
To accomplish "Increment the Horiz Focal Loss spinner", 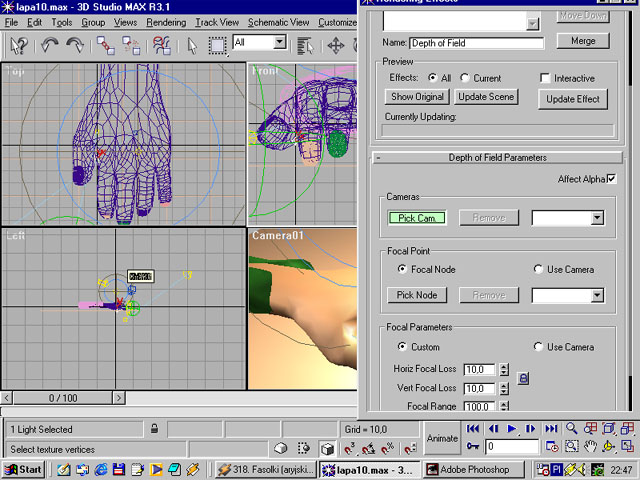I will tap(504, 366).
